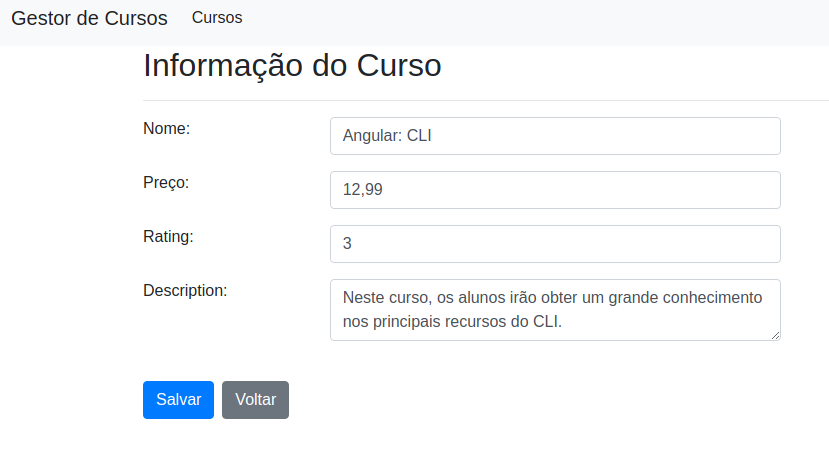
Task: Click the "Preço:" label
Action: coord(166,182)
